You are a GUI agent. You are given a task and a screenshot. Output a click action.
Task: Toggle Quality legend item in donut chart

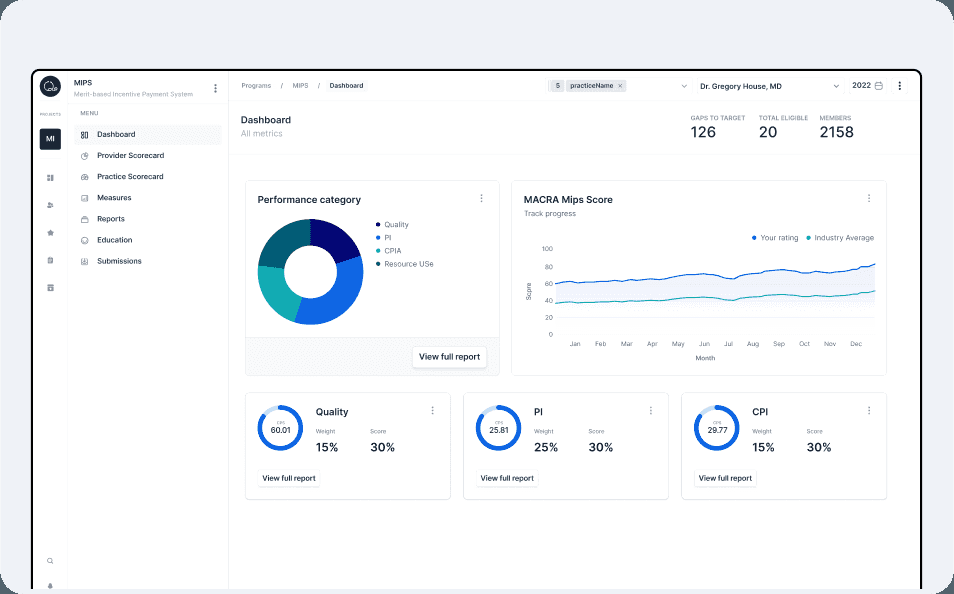[x=396, y=225]
